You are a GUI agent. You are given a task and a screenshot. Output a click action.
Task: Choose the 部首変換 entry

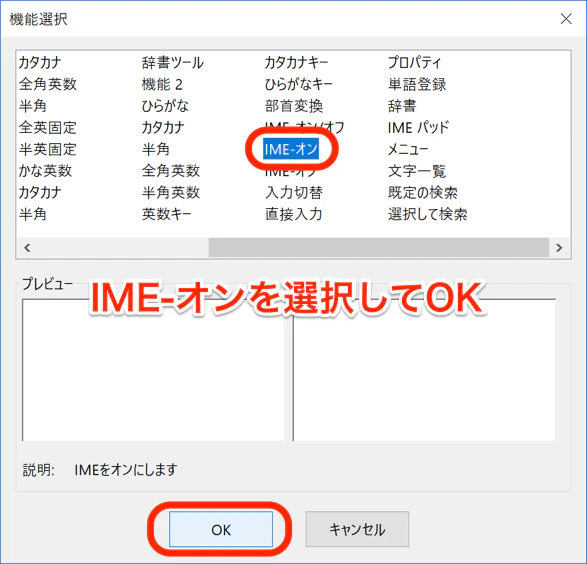point(294,106)
